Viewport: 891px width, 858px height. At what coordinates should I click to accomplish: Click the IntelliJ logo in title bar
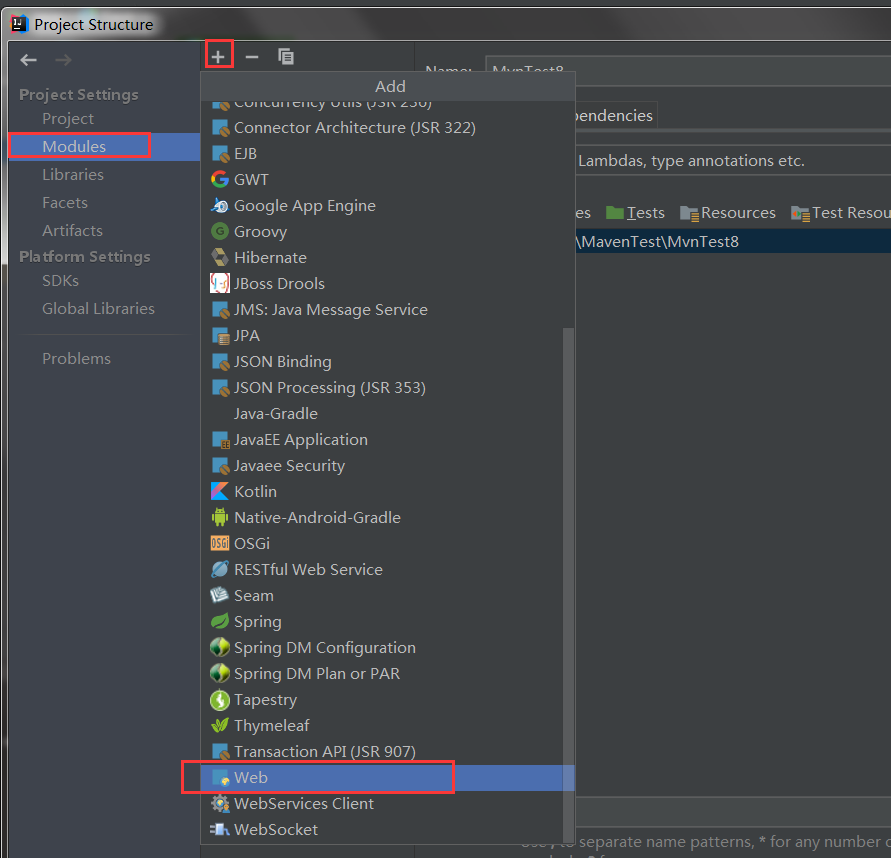pos(19,24)
